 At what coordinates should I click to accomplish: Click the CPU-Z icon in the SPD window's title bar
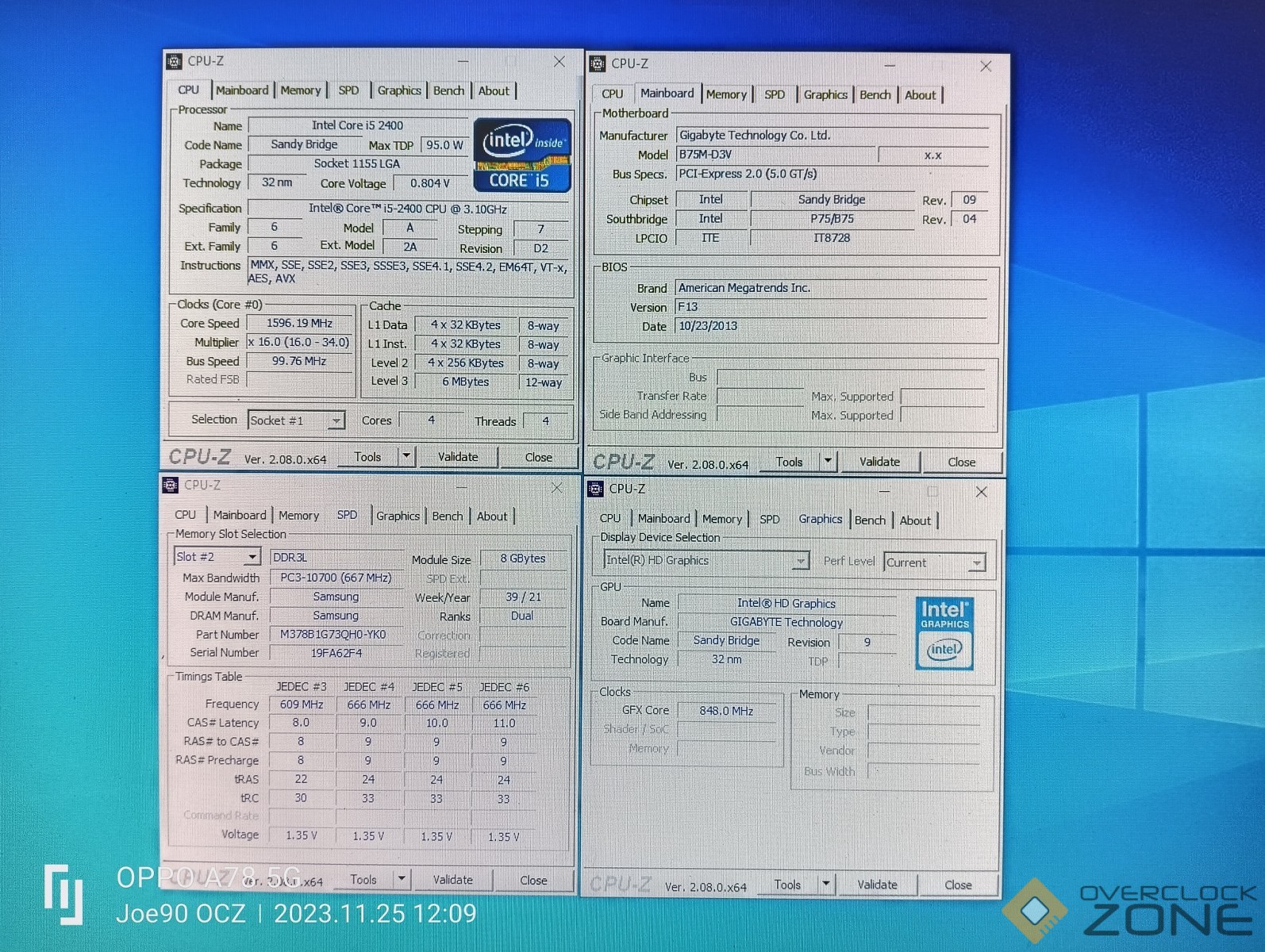tap(171, 485)
